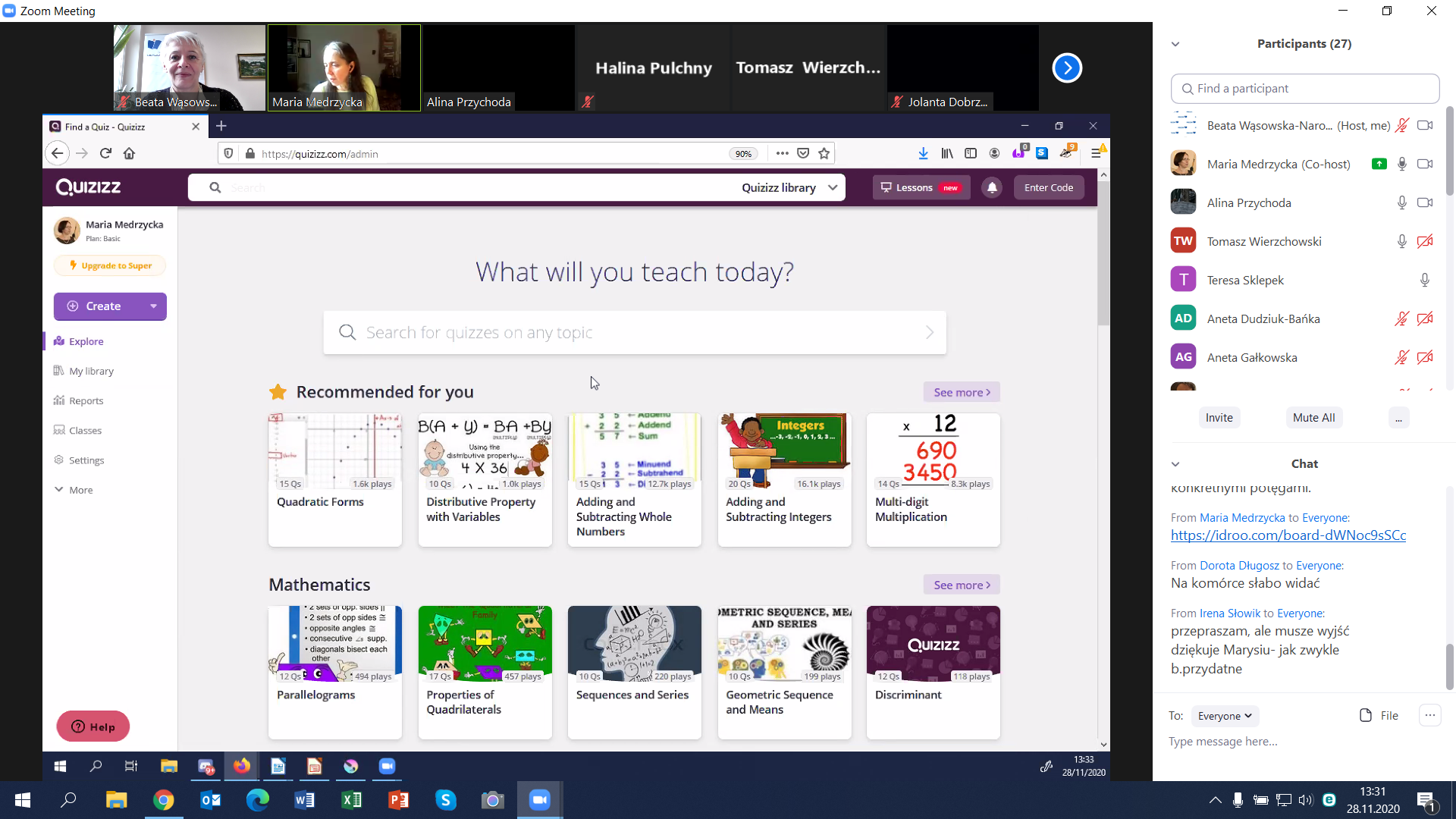This screenshot has width=1456, height=819.
Task: Open chat more-options ellipsis button
Action: point(1429,715)
